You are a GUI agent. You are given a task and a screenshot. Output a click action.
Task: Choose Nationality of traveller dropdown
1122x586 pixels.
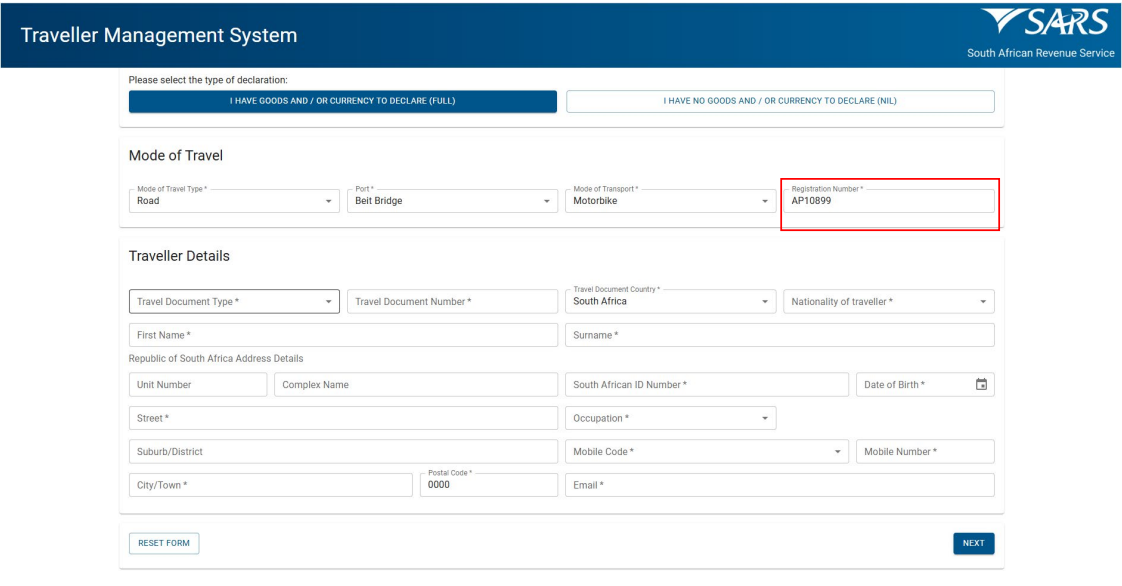(888, 302)
